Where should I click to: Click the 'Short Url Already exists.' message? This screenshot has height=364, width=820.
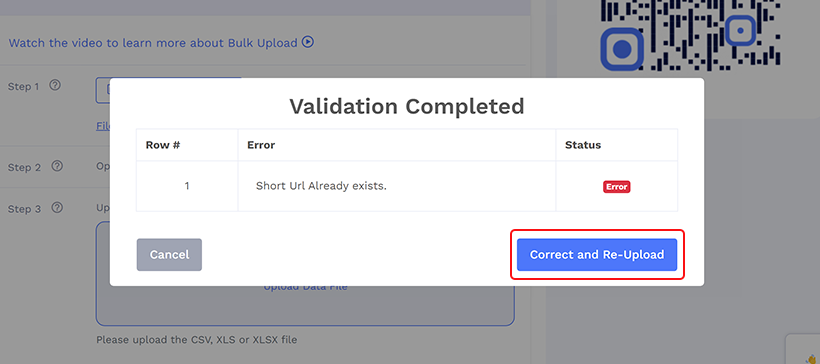coord(321,186)
